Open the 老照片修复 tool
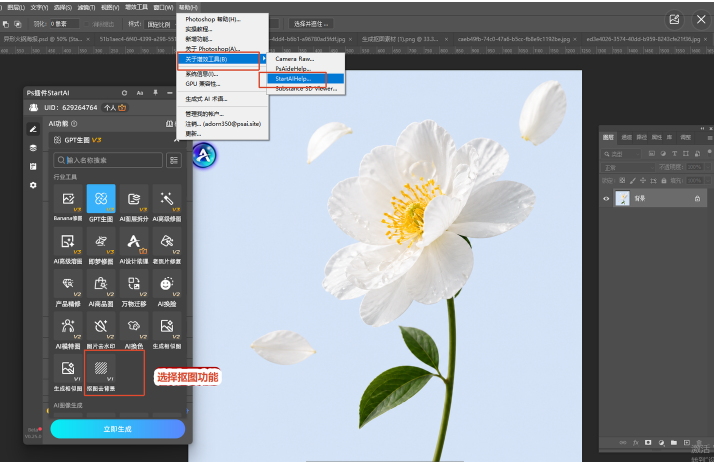 click(x=167, y=246)
